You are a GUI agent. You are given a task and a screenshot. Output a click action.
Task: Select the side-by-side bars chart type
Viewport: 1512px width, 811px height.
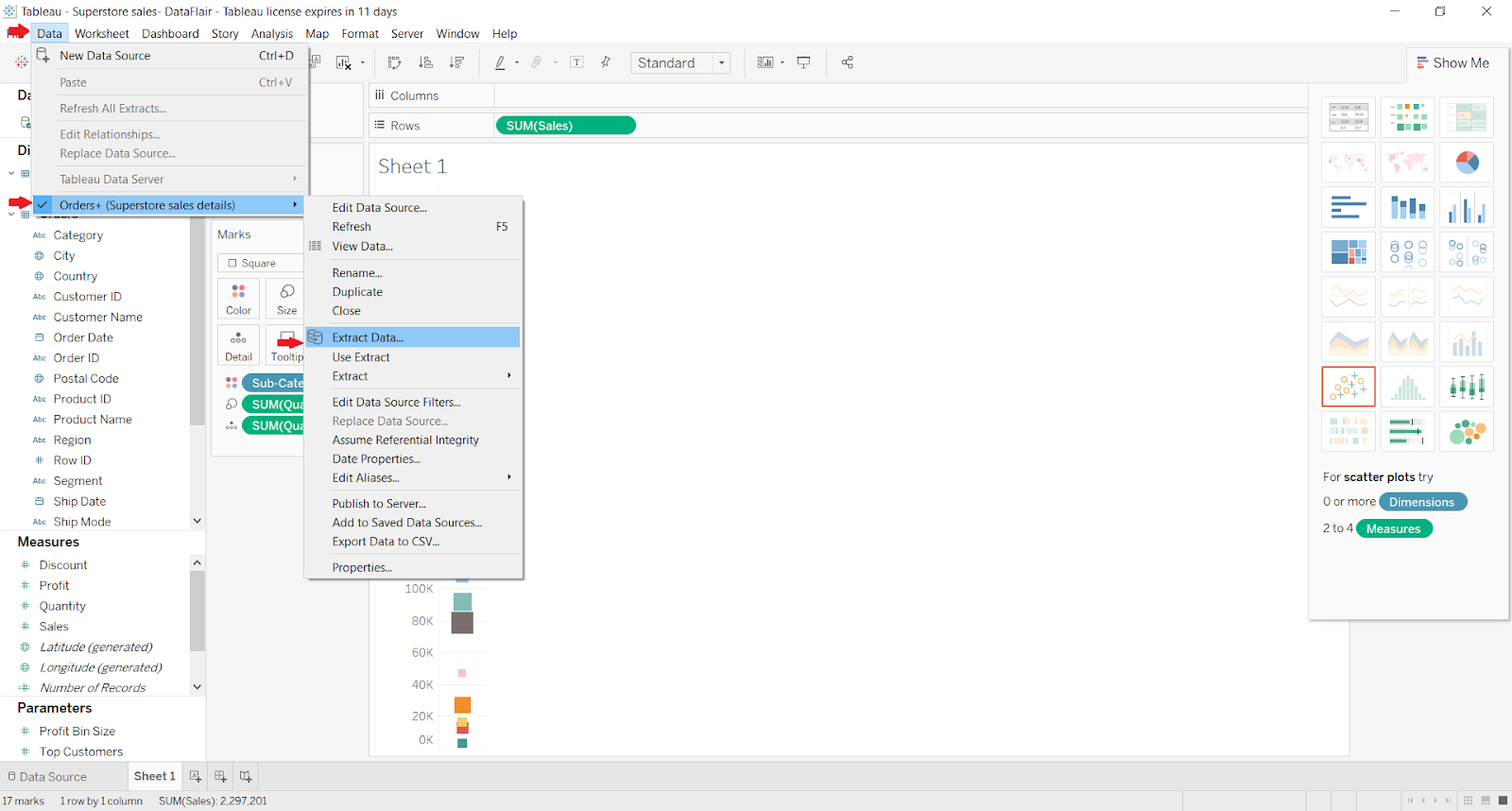click(x=1468, y=207)
